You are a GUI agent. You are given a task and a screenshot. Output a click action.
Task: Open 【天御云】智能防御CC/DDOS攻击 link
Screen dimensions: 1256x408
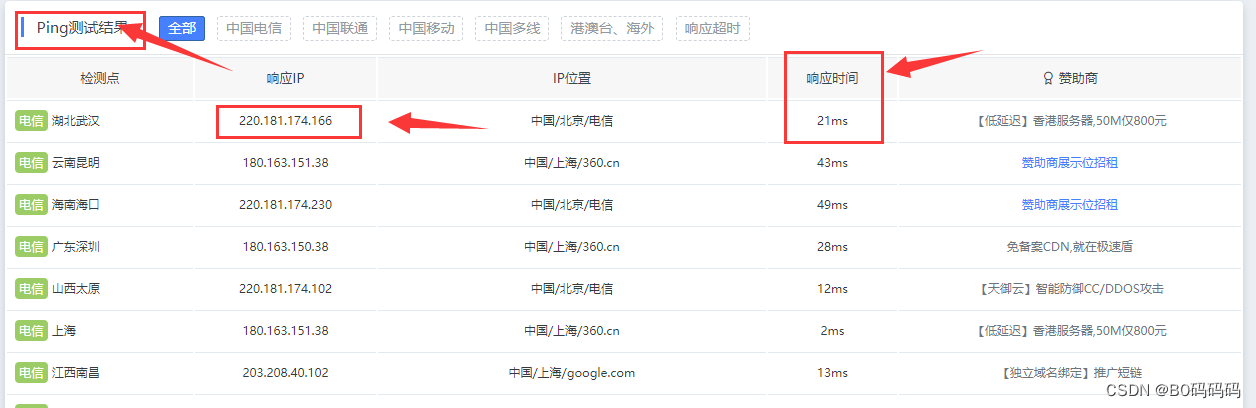point(1070,289)
